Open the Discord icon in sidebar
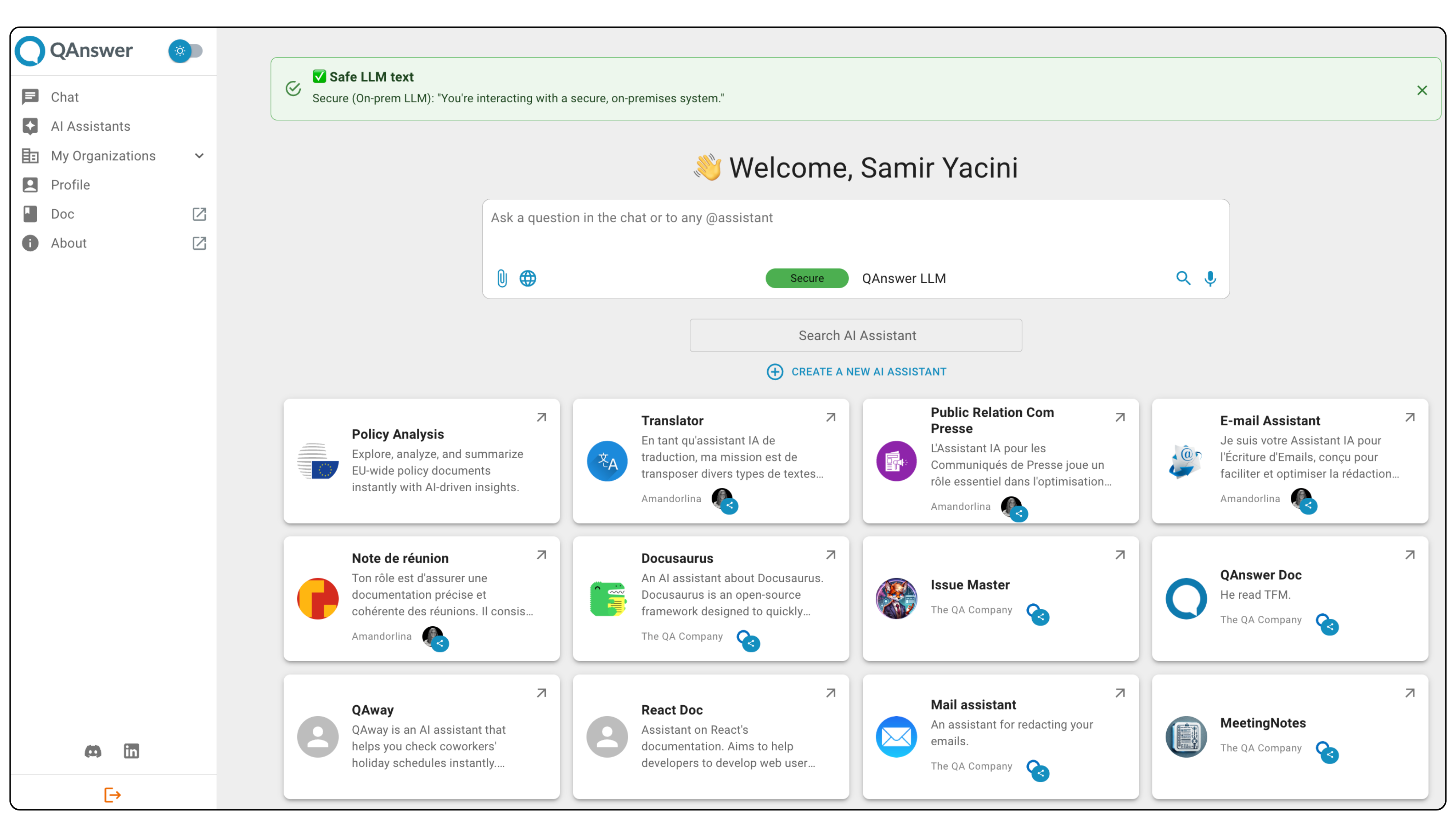The height and width of the screenshot is (837, 1456). pos(93,751)
